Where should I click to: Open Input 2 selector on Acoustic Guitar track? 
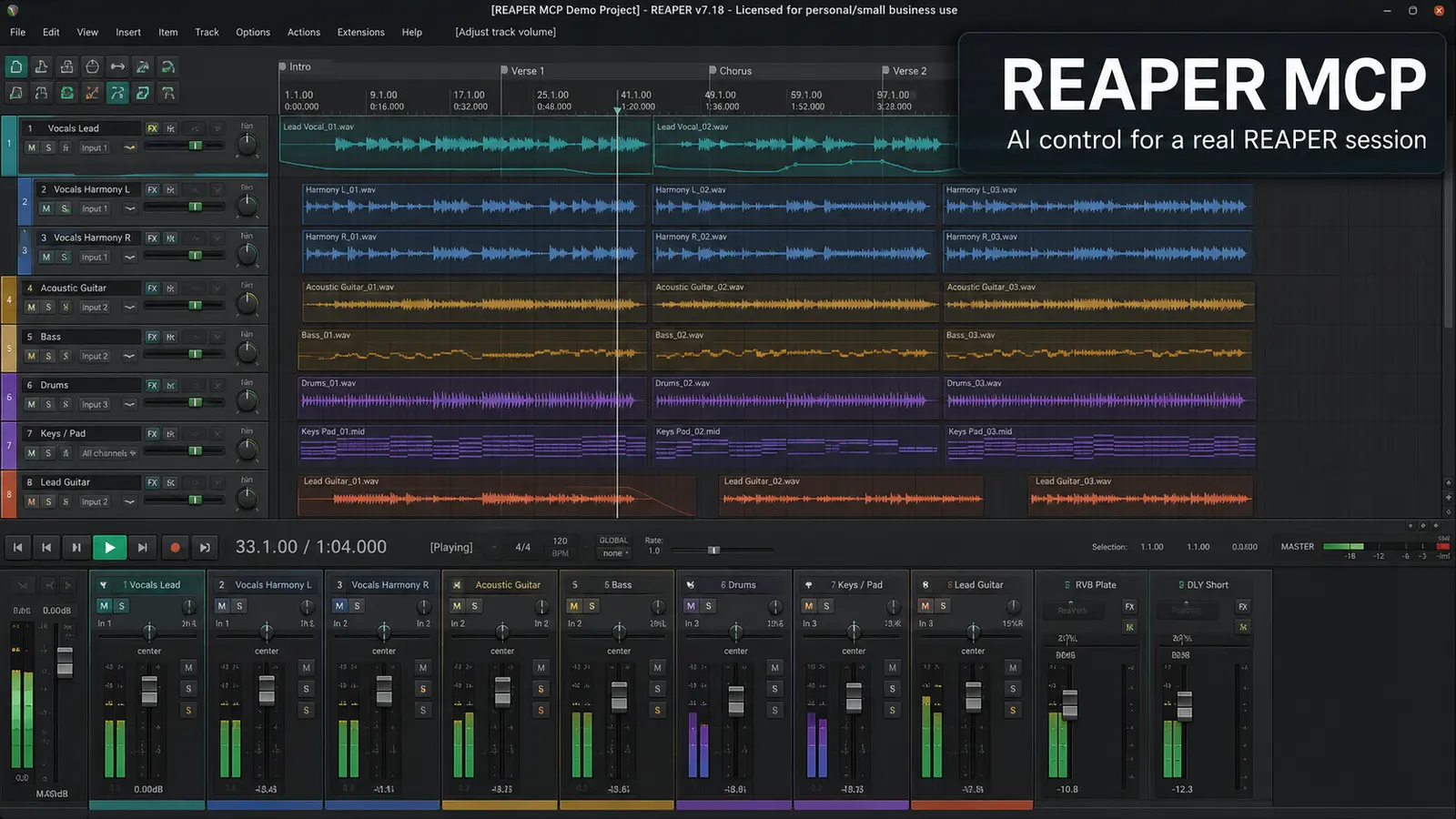pyautogui.click(x=95, y=307)
